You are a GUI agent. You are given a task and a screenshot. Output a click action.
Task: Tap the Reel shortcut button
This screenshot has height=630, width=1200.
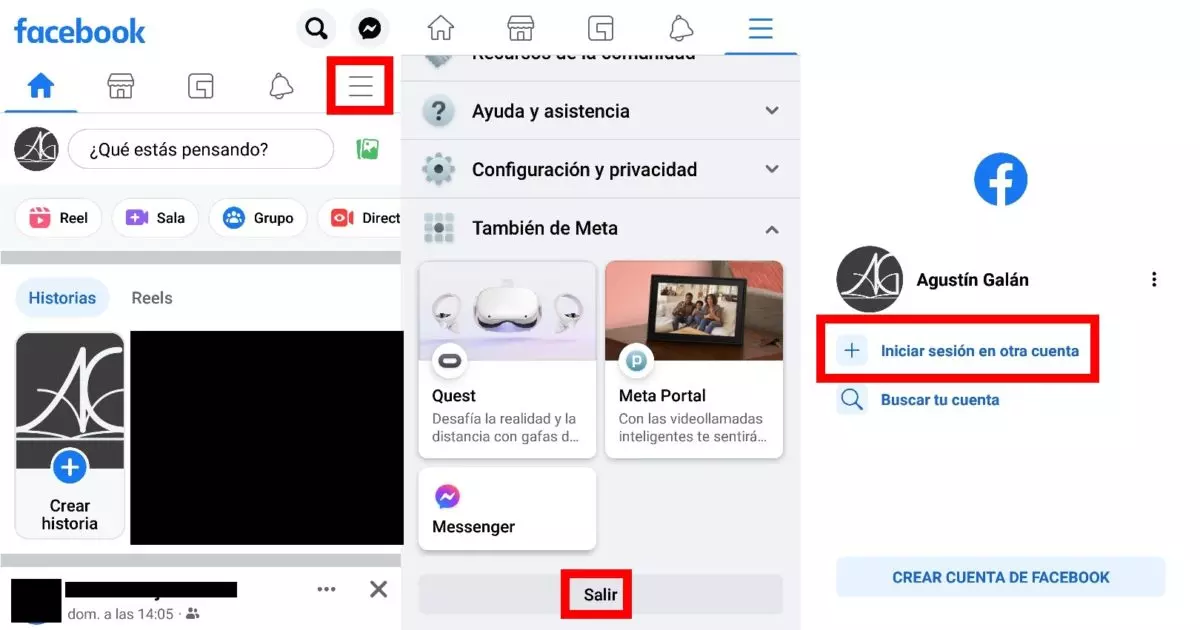[x=59, y=218]
